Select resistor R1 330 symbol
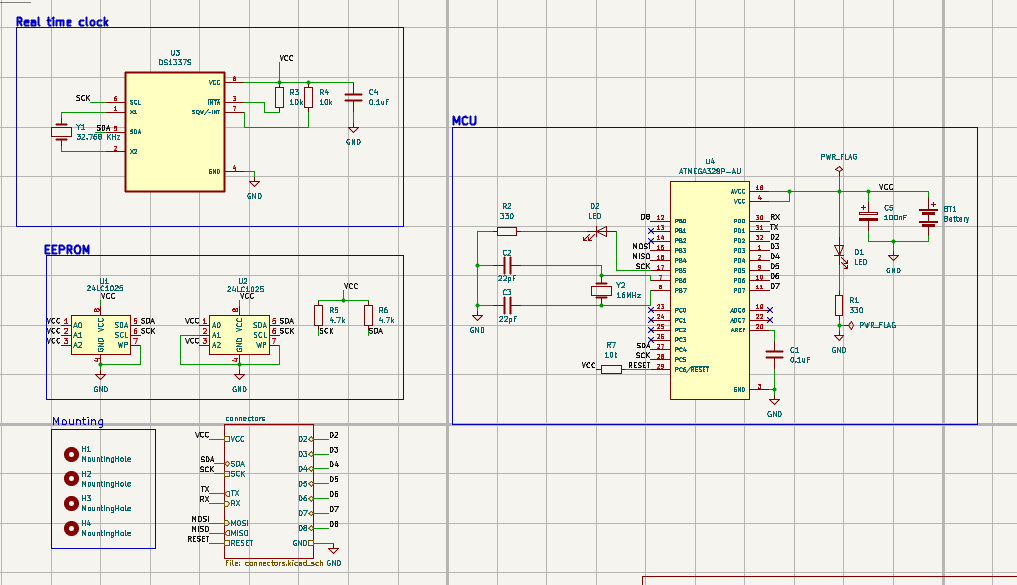The width and height of the screenshot is (1017, 585). tap(839, 305)
